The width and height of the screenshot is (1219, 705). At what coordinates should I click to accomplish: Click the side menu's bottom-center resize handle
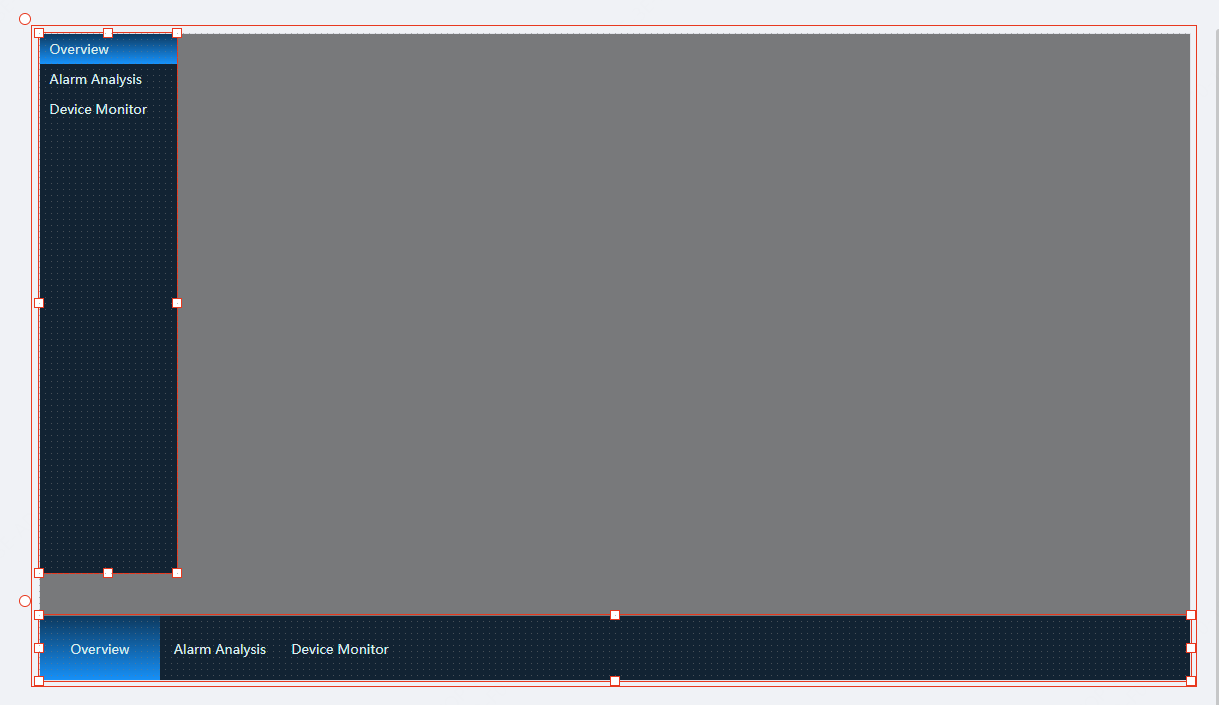click(x=108, y=573)
